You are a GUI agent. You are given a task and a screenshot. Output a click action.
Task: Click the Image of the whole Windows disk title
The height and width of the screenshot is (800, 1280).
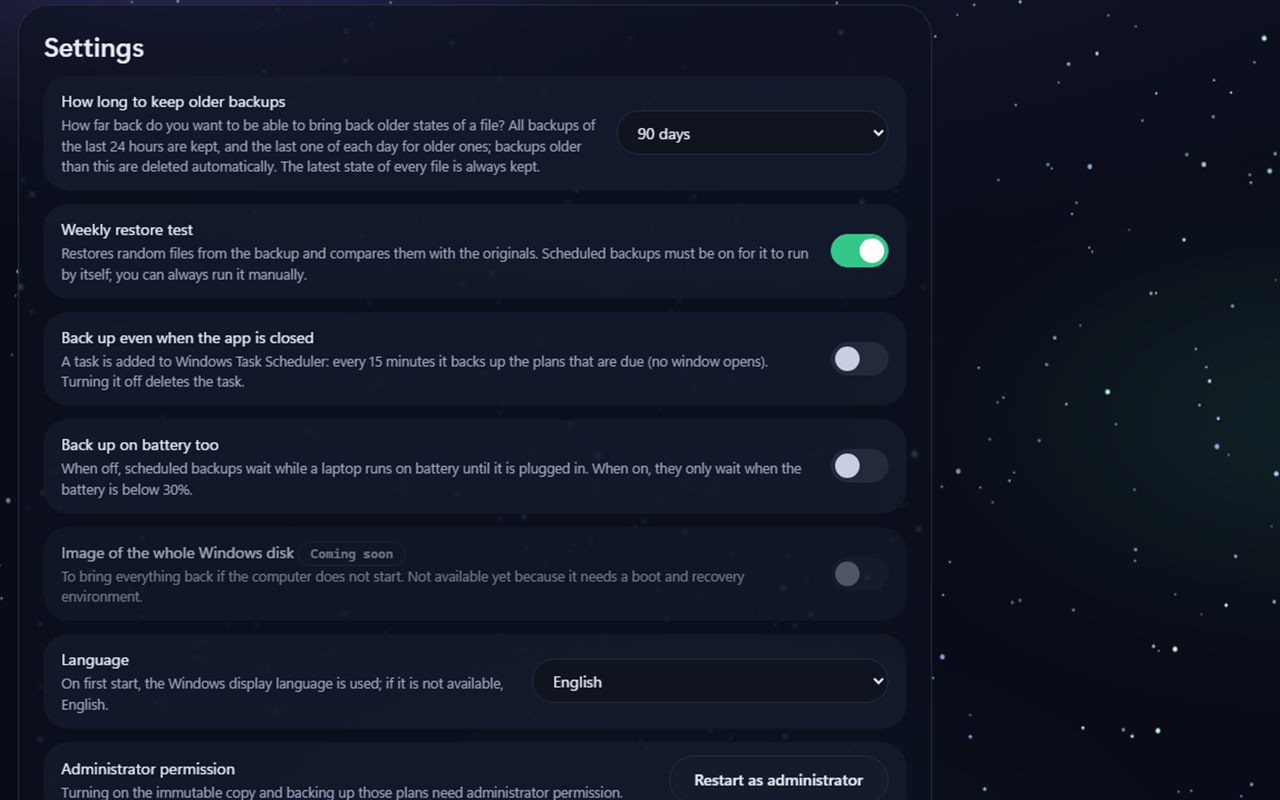178,553
